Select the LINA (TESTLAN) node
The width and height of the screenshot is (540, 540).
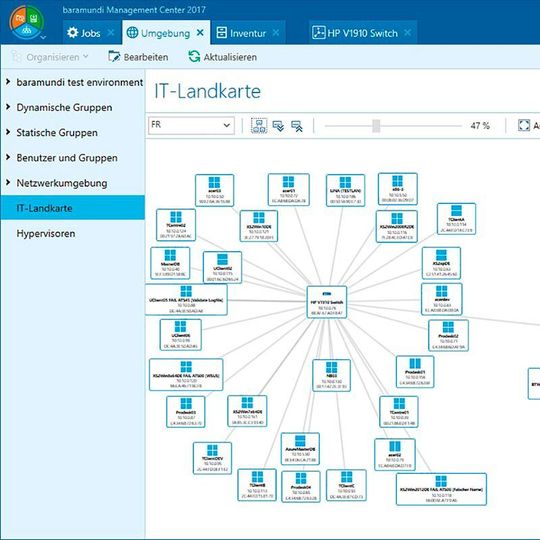(x=345, y=190)
